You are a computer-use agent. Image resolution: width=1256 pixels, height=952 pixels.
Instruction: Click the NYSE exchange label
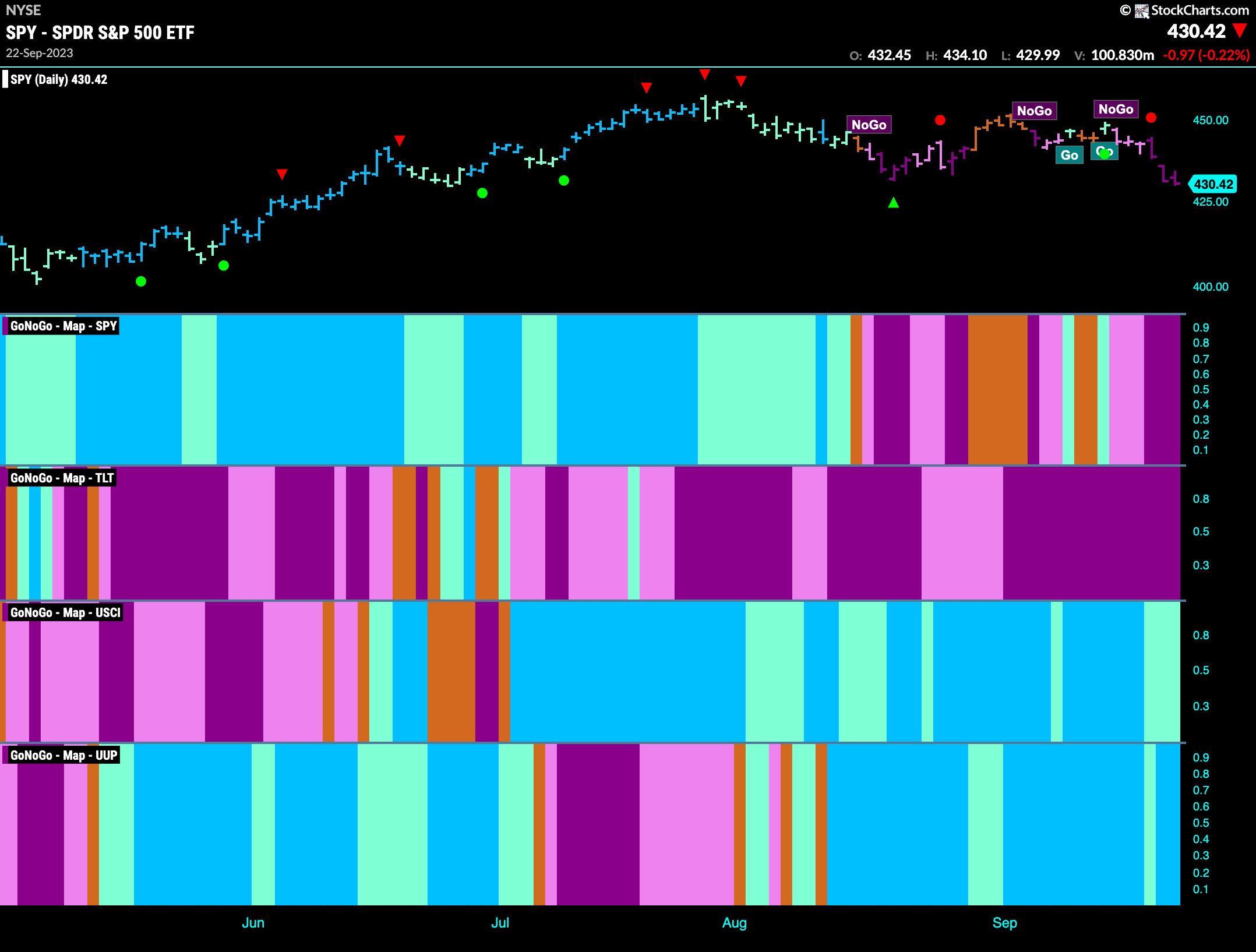pyautogui.click(x=23, y=10)
